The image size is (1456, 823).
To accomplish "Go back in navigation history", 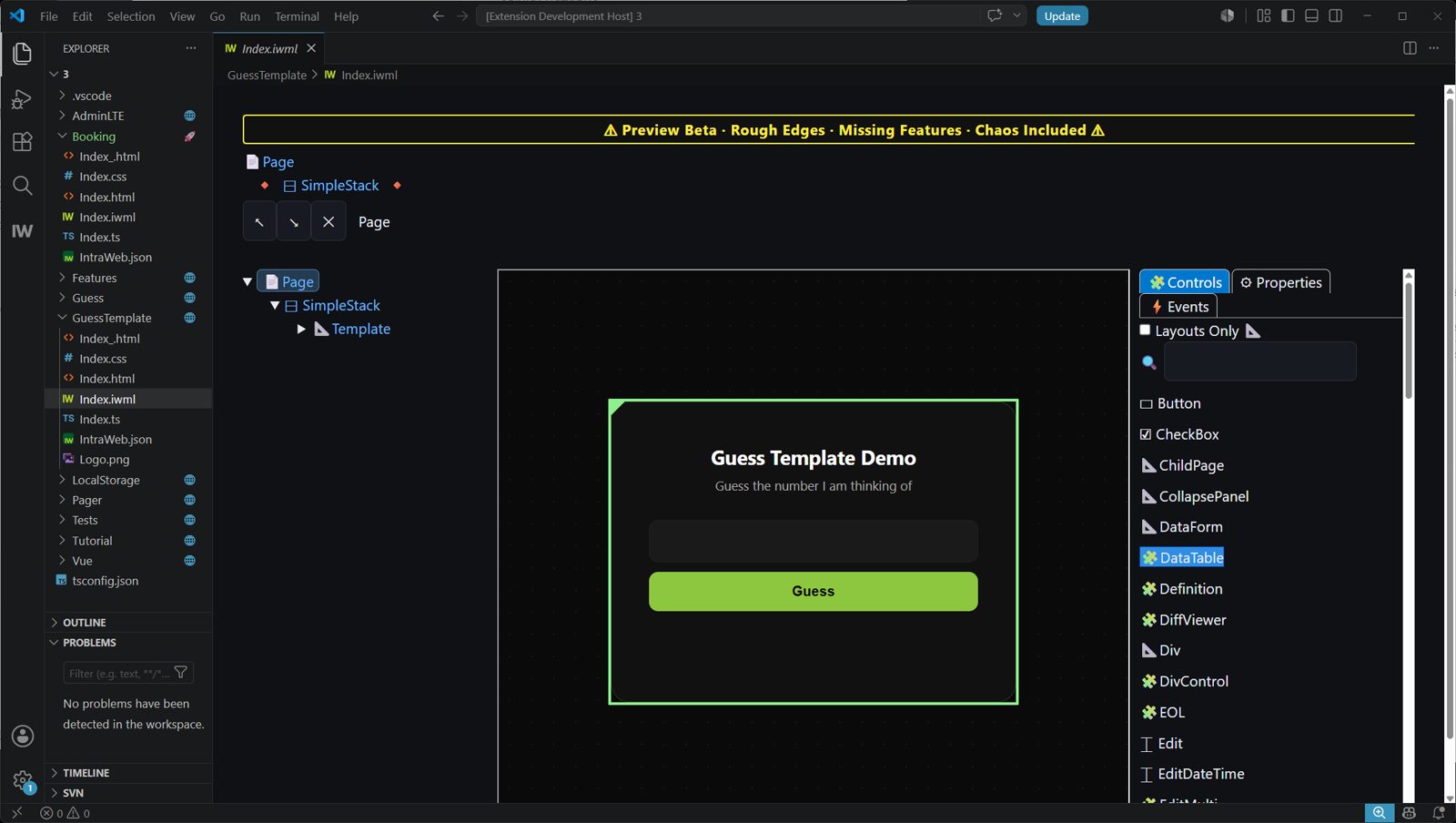I will (x=438, y=15).
